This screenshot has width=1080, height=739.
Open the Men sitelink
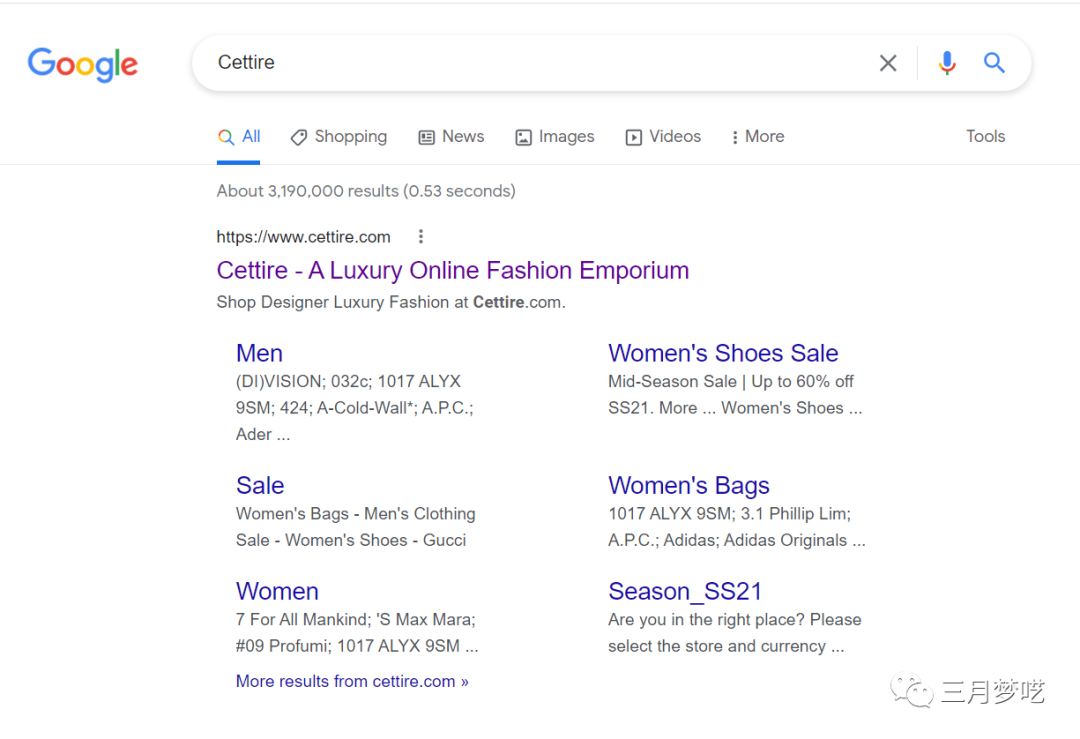[x=259, y=353]
